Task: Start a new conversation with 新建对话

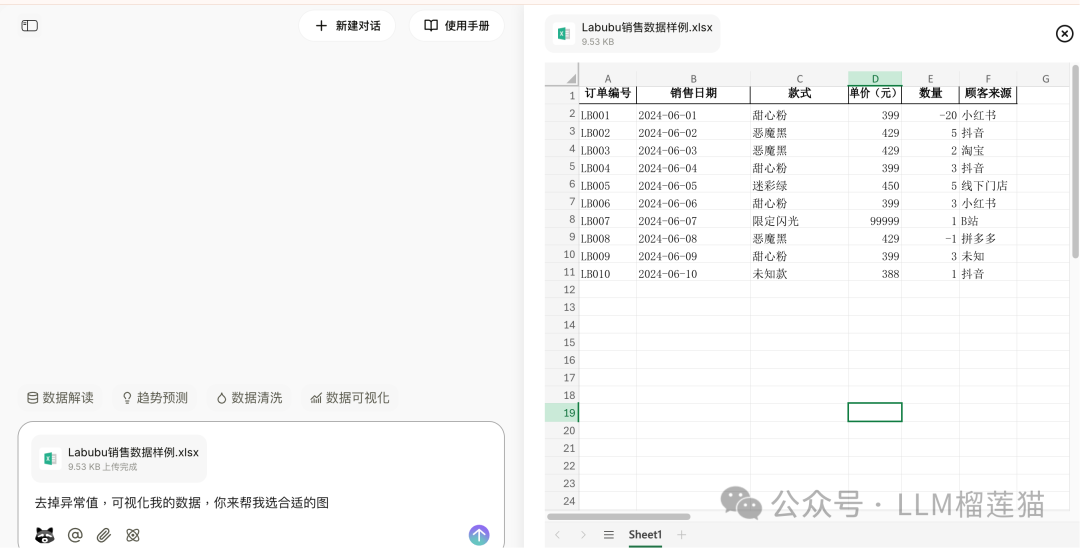Action: tap(347, 26)
